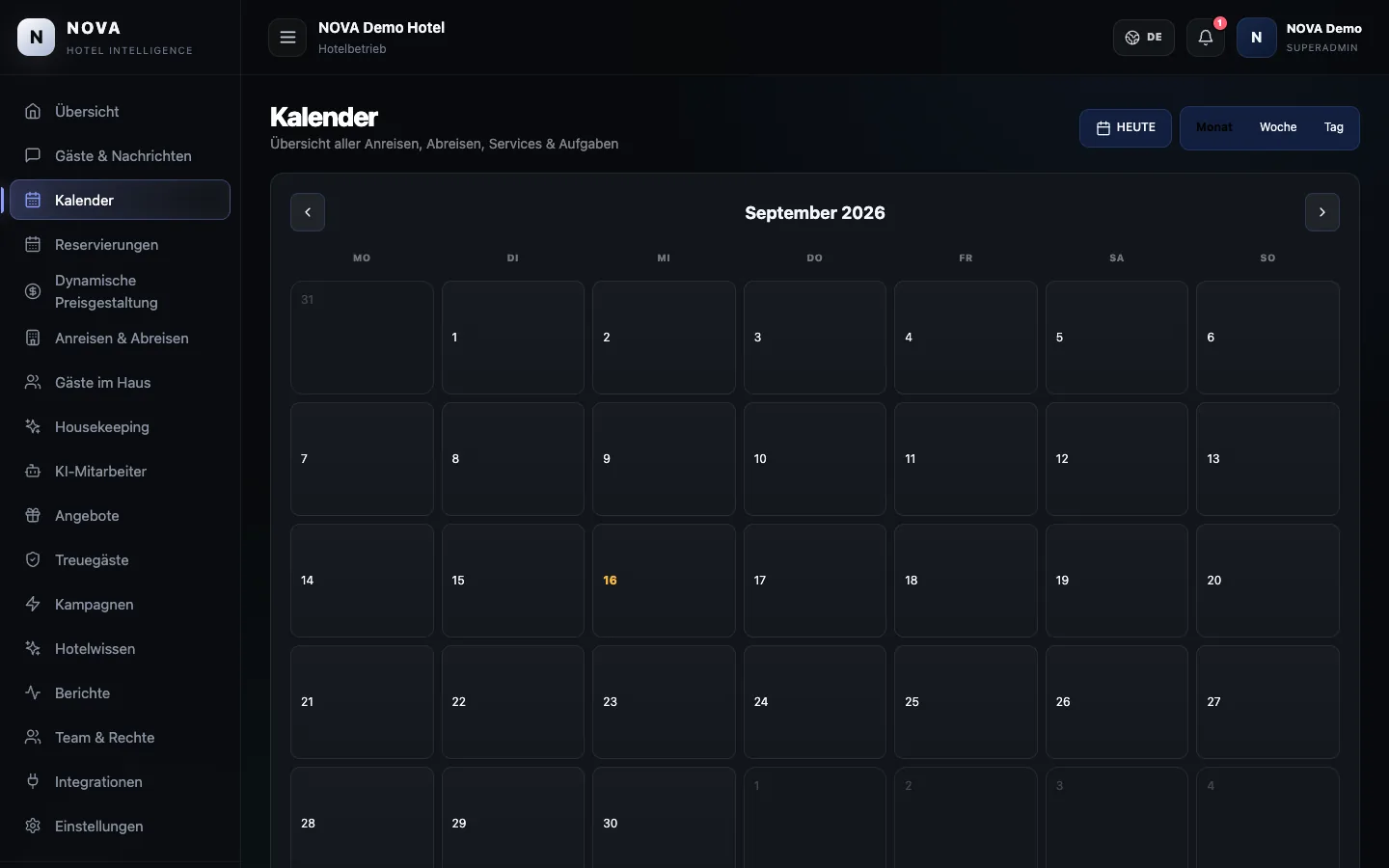Click the Dynamische Preisgestaltung dollar icon
Image resolution: width=1389 pixels, height=868 pixels.
tap(33, 291)
